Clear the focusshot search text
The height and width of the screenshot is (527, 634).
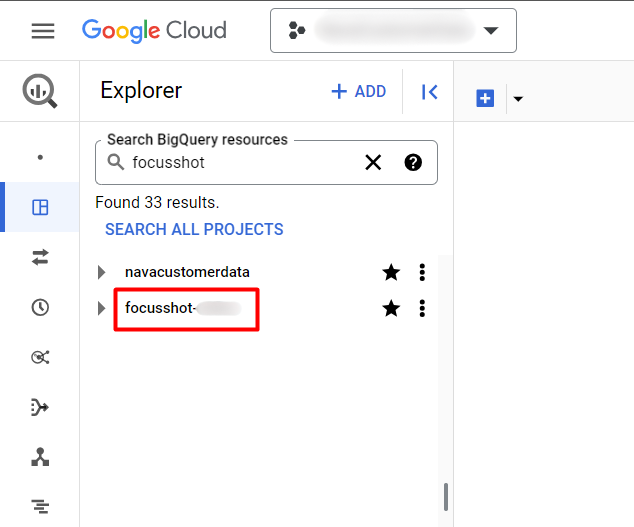click(373, 163)
